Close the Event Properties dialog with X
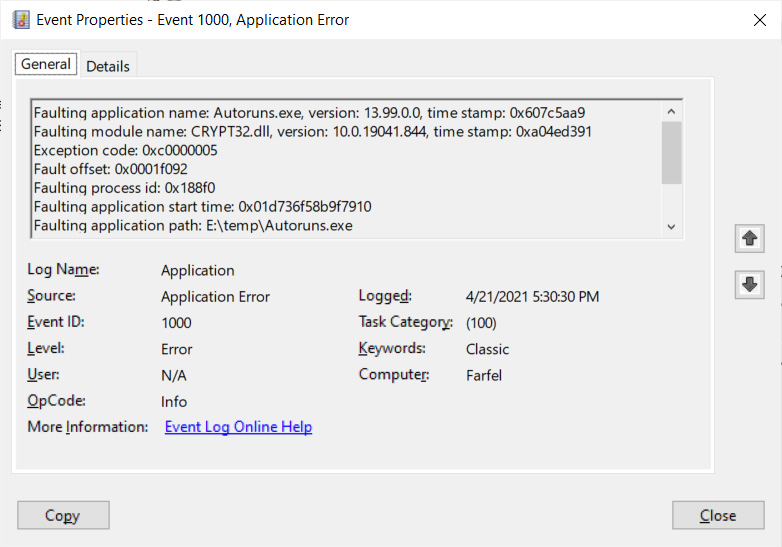This screenshot has height=547, width=782. point(760,20)
